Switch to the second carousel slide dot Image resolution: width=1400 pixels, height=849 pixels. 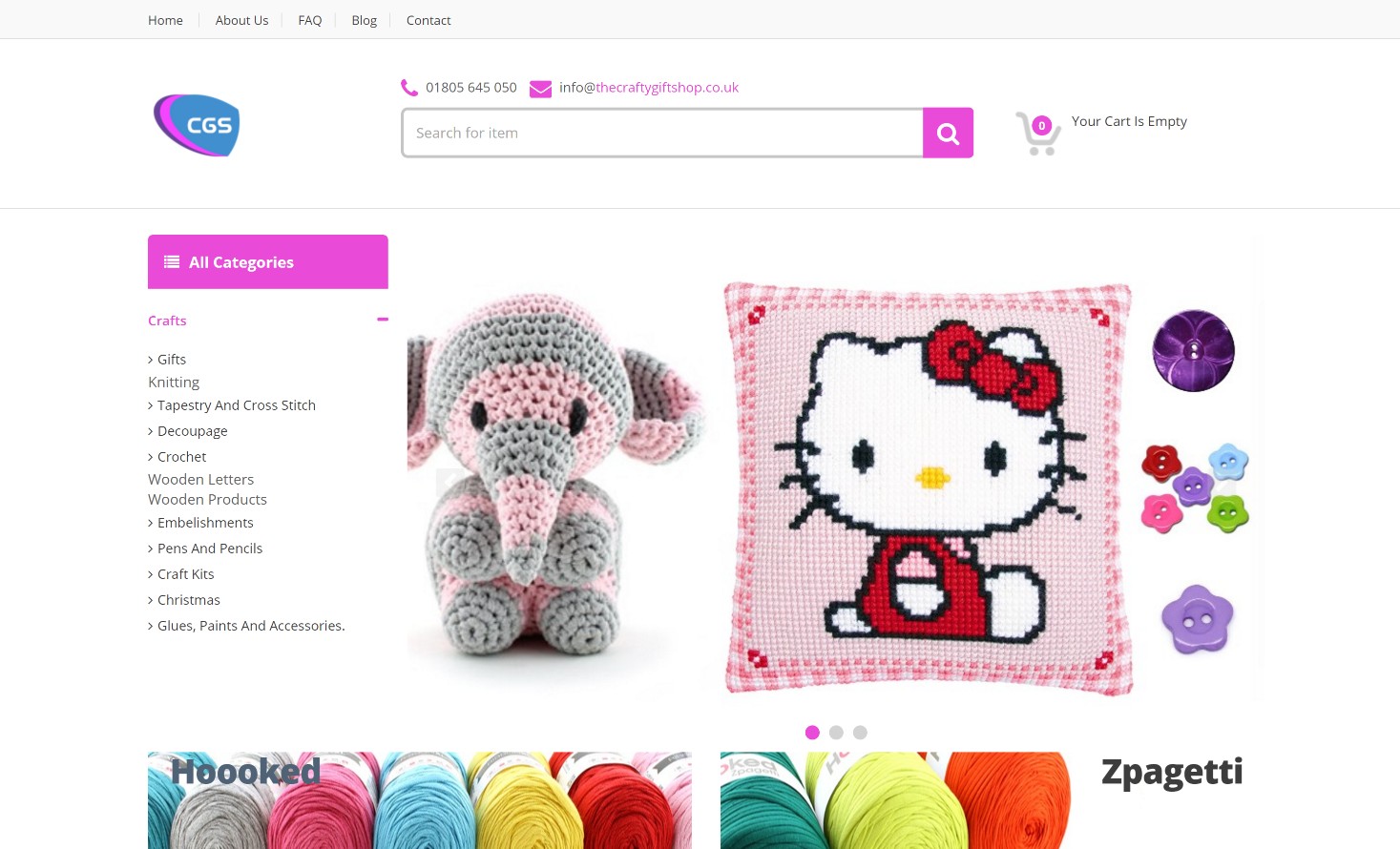pos(836,733)
